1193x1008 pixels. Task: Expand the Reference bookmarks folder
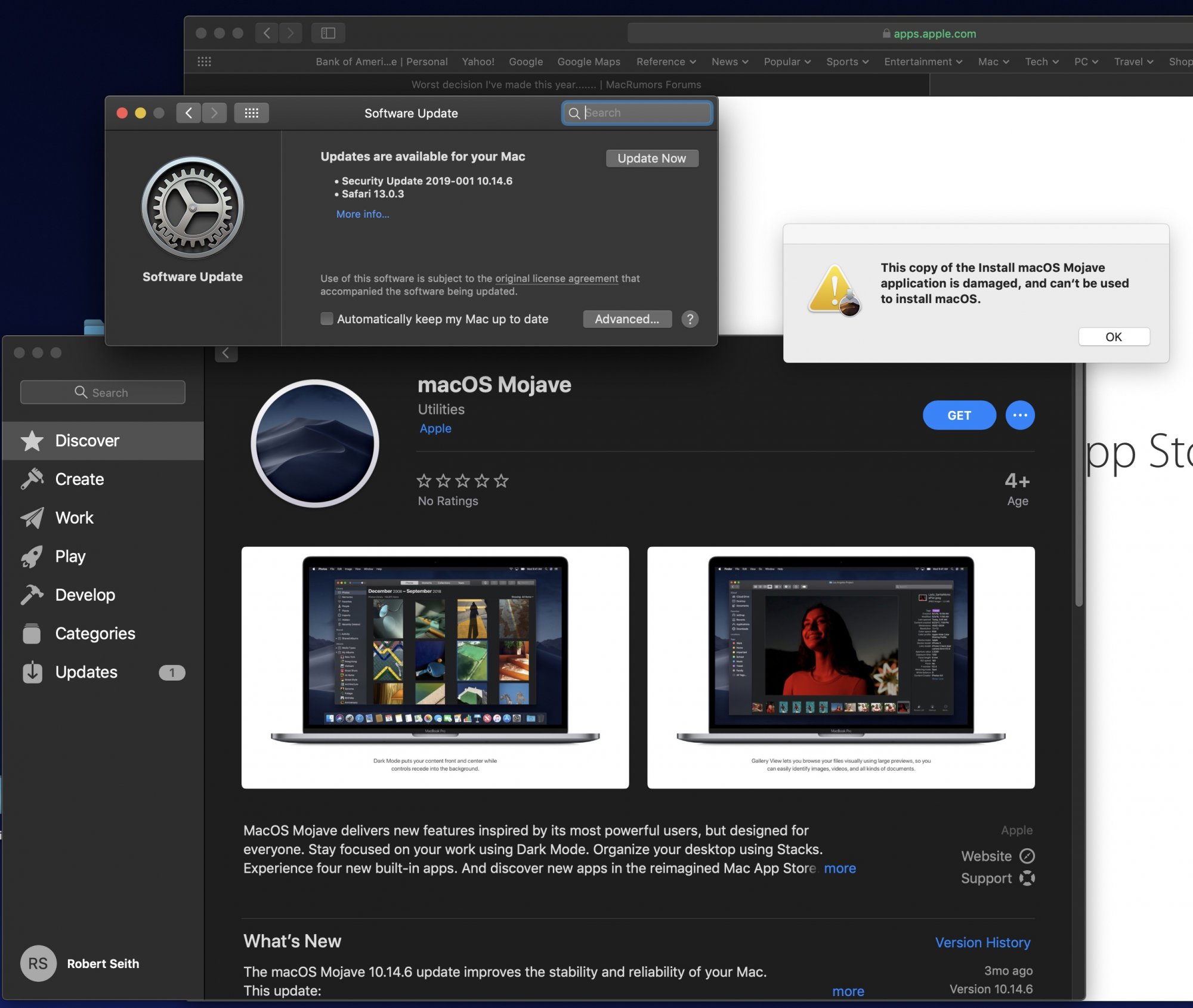666,61
